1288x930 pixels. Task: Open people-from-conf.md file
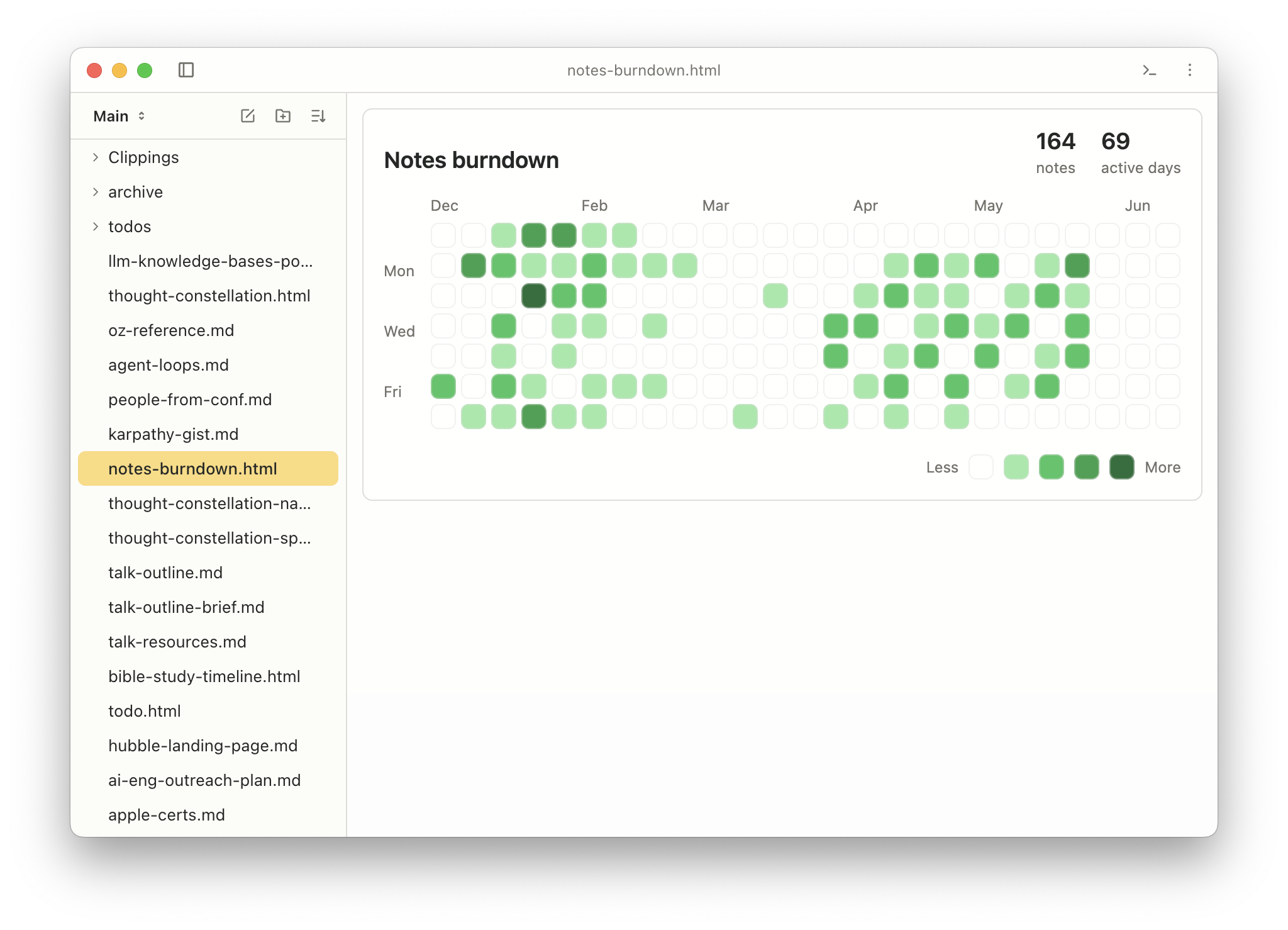(x=208, y=400)
